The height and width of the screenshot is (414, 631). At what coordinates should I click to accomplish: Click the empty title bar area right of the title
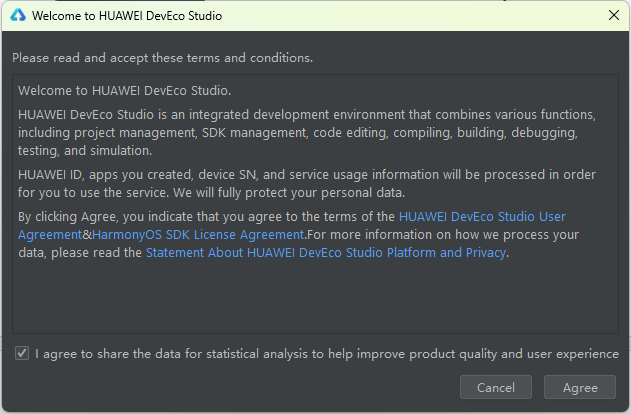(x=400, y=16)
